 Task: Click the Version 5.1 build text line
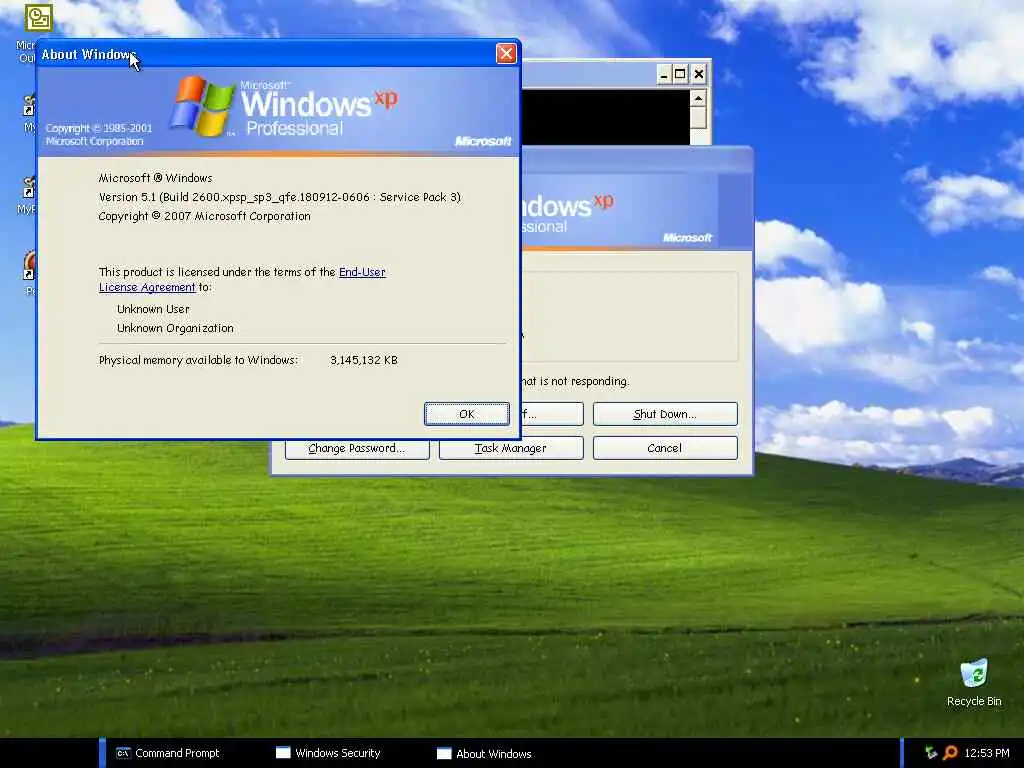point(280,197)
